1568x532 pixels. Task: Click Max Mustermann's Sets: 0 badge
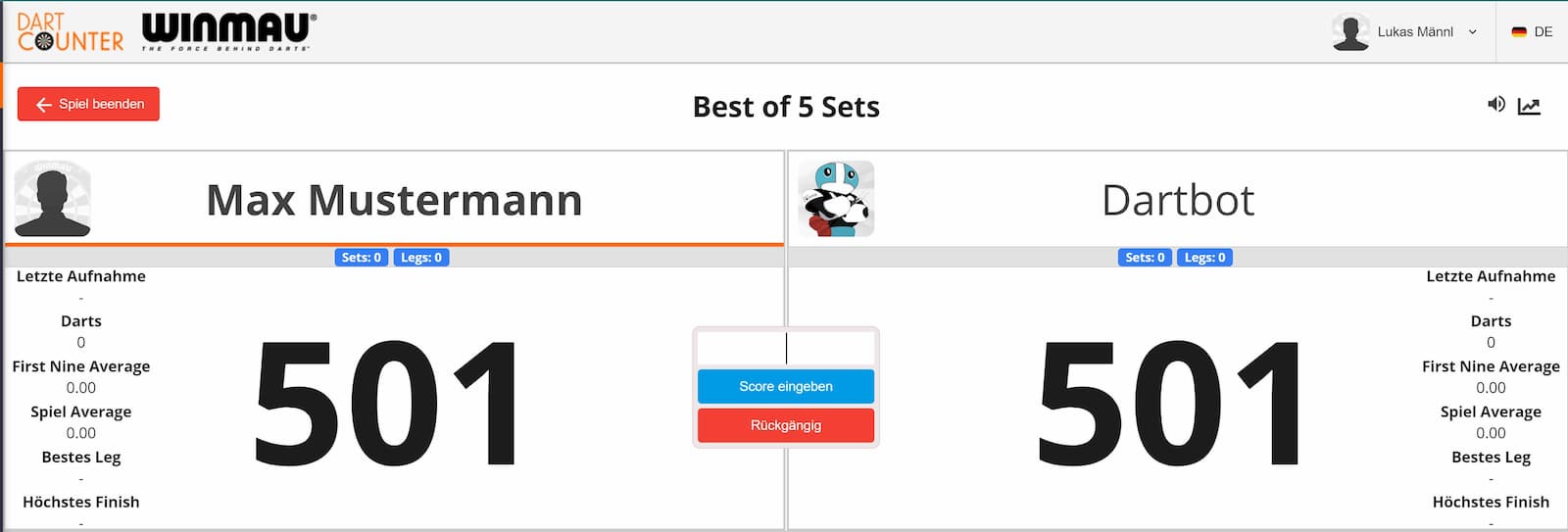362,258
